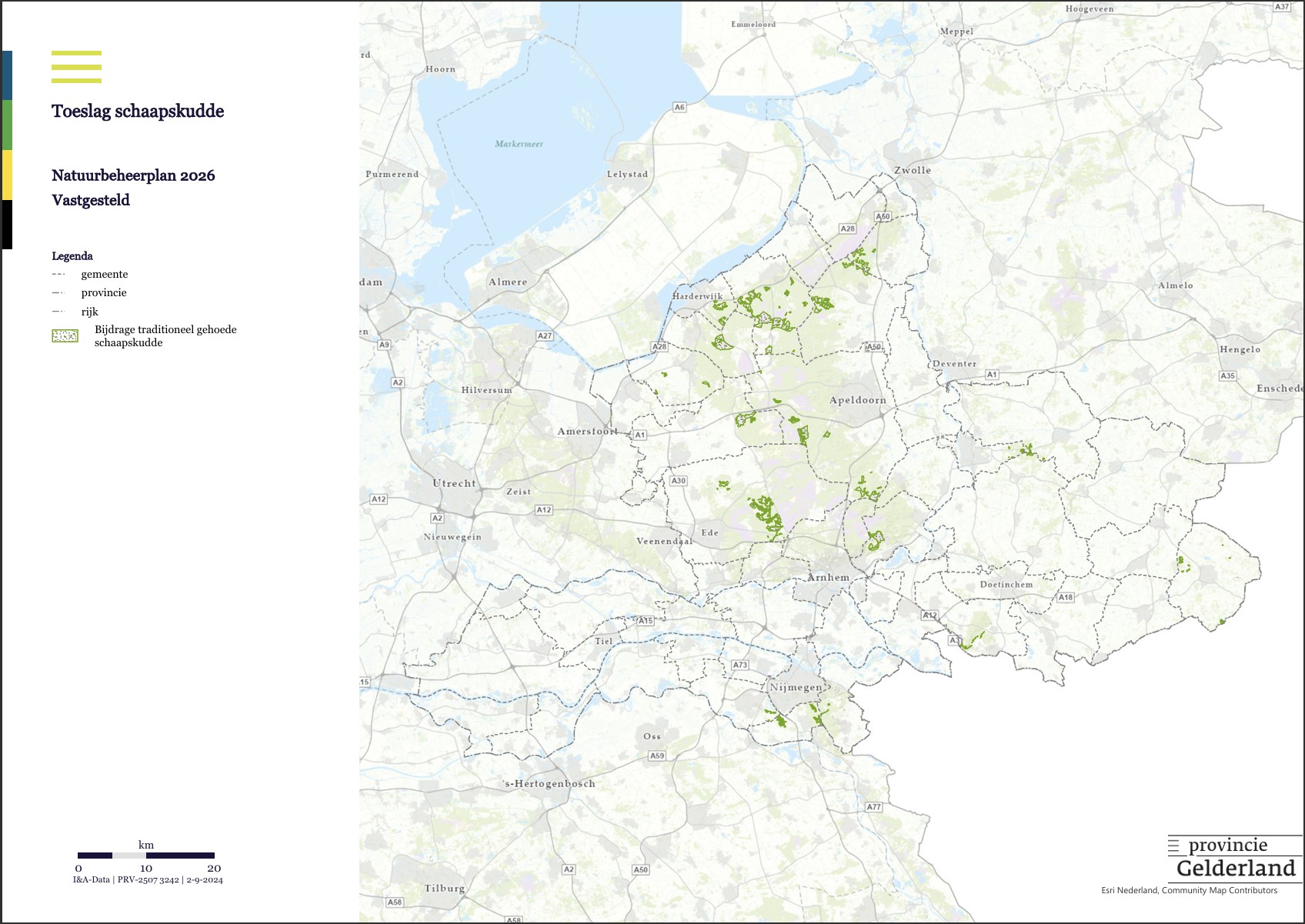Viewport: 1305px width, 924px height.
Task: Click the Markermeer water label
Action: (x=519, y=144)
